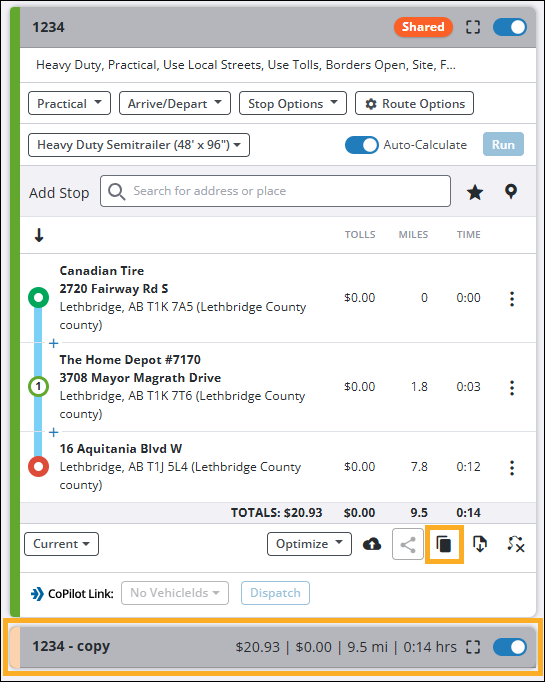545x682 pixels.
Task: Click the 16 Aquitania Blvd destination marker
Action: click(38, 467)
